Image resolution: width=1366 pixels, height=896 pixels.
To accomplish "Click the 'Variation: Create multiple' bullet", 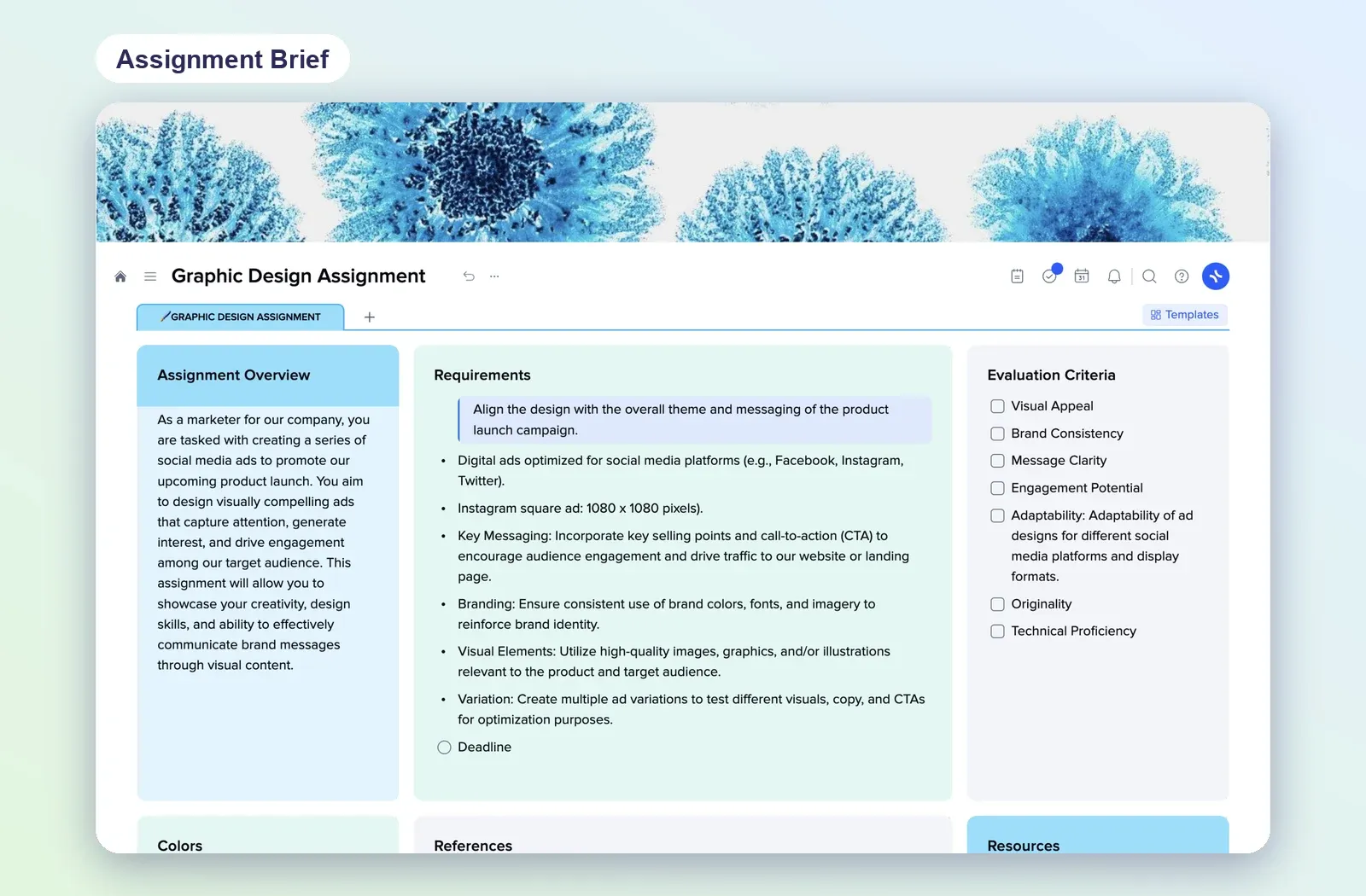I will click(x=692, y=710).
